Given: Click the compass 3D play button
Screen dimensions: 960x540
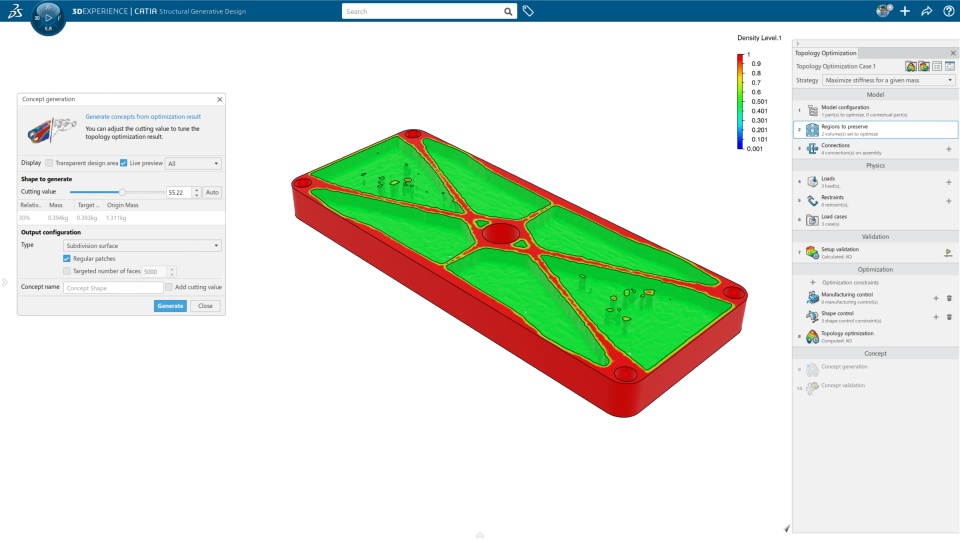Looking at the screenshot, I should (x=48, y=18).
